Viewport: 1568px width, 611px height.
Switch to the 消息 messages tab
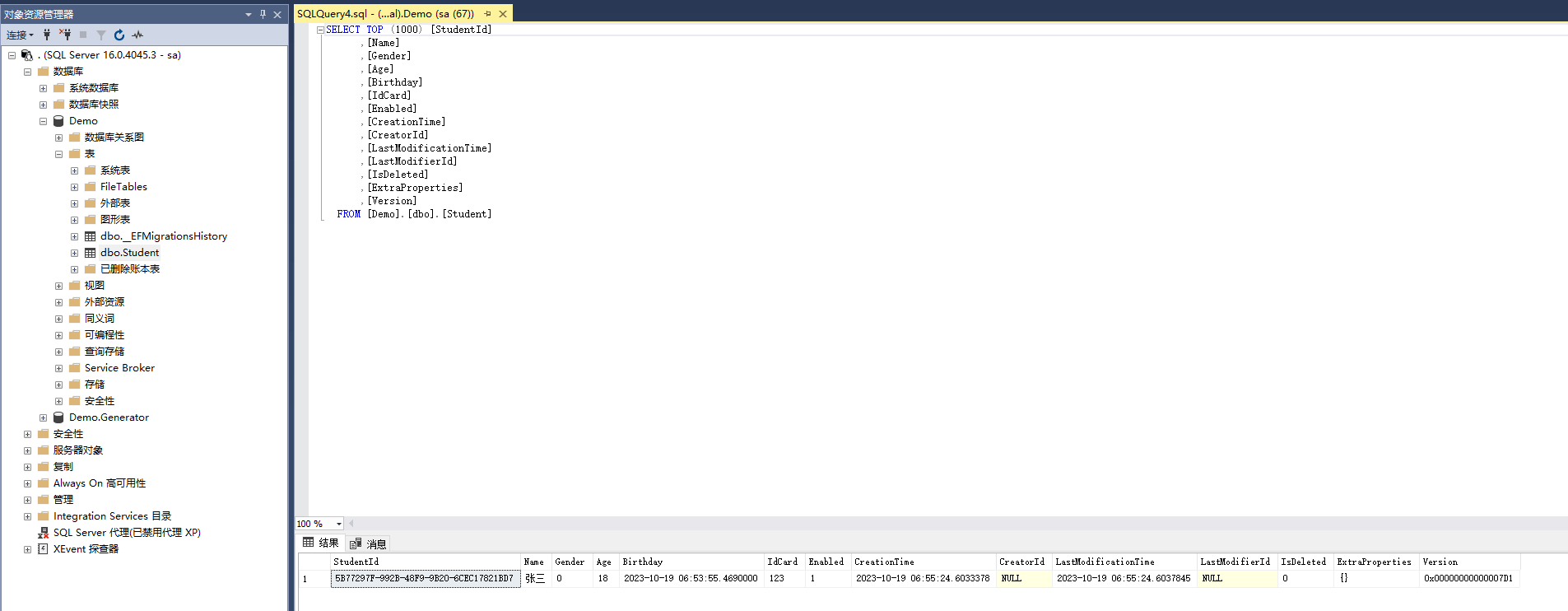click(368, 543)
